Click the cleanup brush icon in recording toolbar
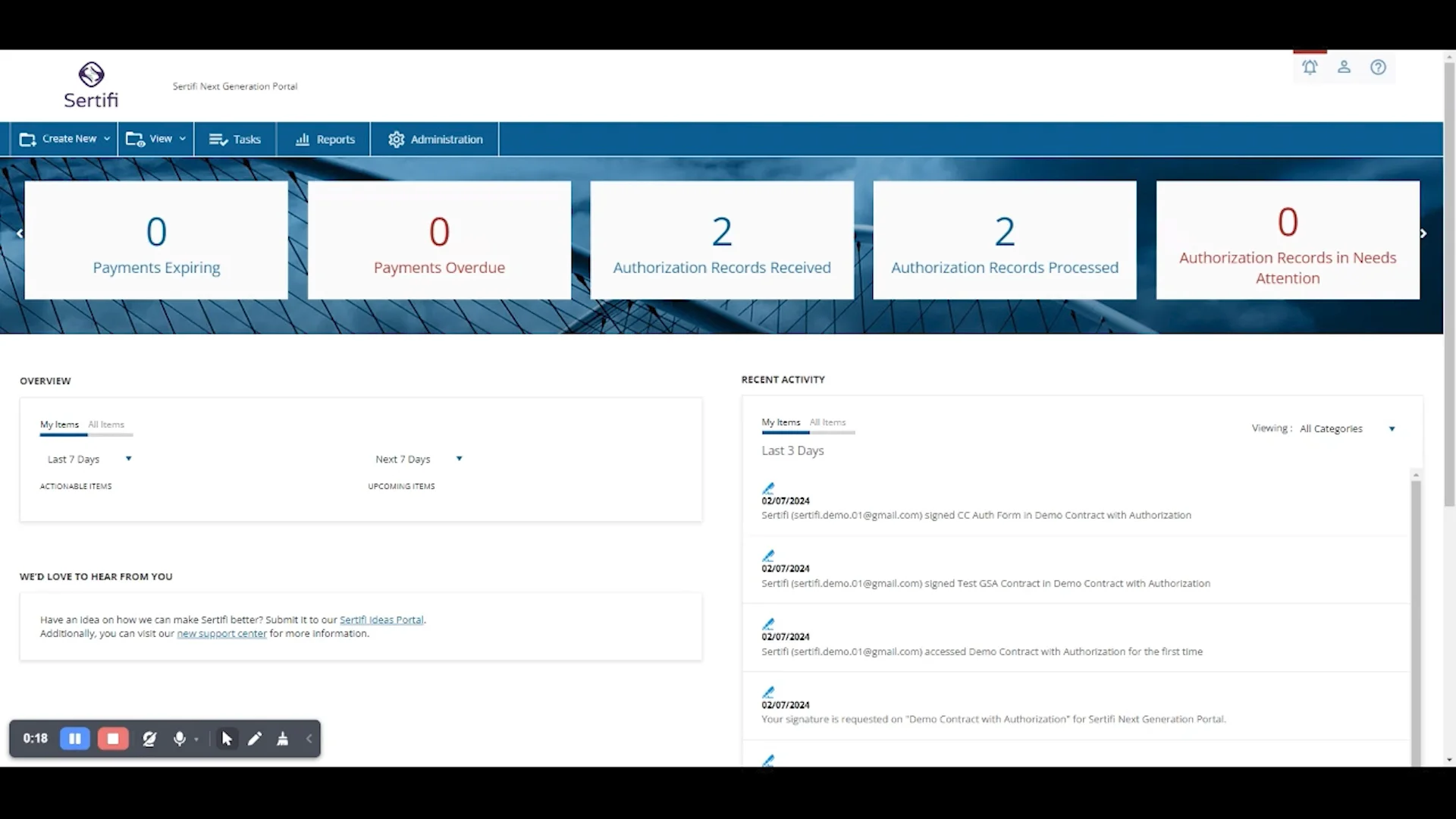Viewport: 1456px width, 819px height. [x=282, y=739]
